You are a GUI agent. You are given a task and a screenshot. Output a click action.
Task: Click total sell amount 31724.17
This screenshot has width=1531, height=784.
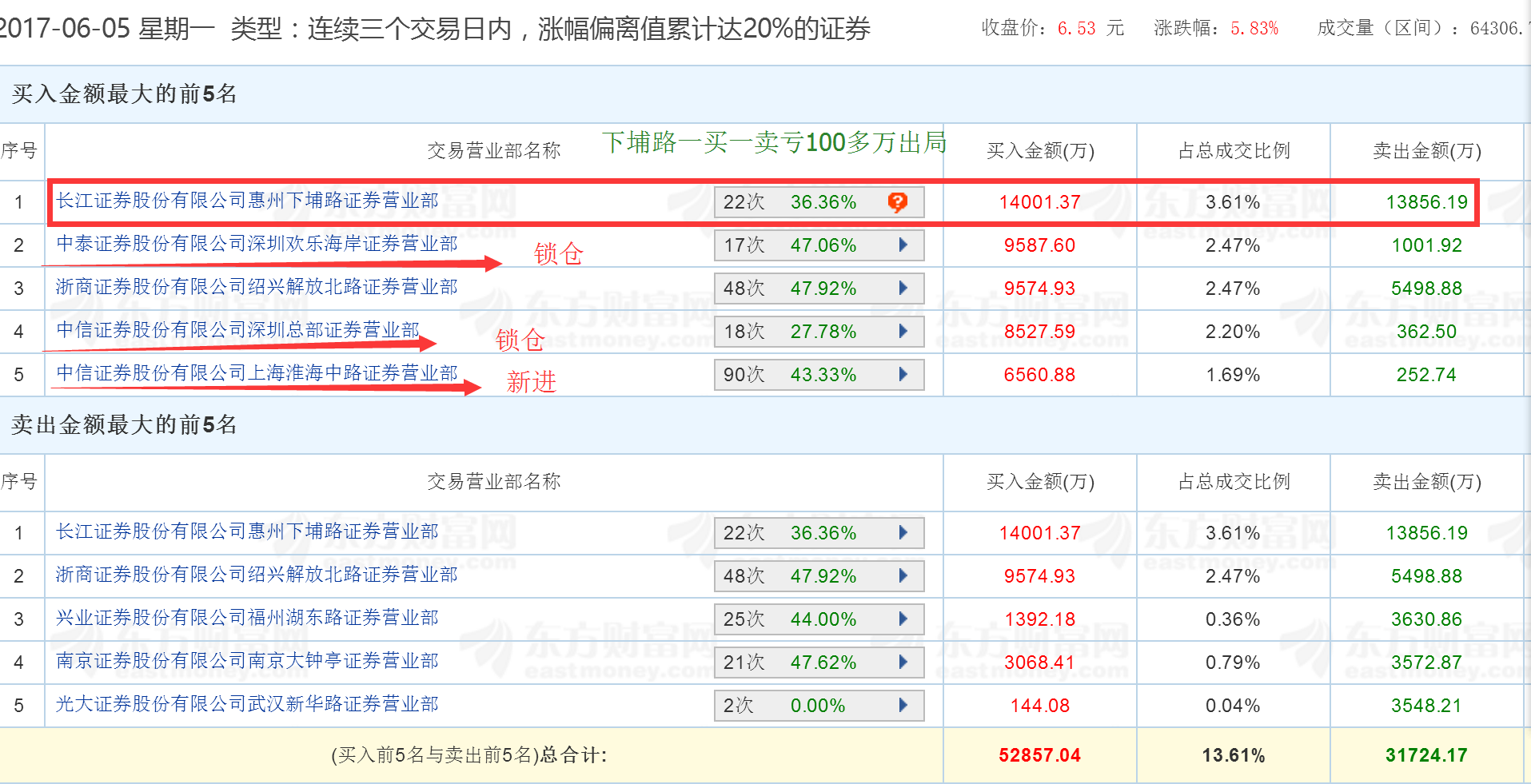(x=1426, y=755)
